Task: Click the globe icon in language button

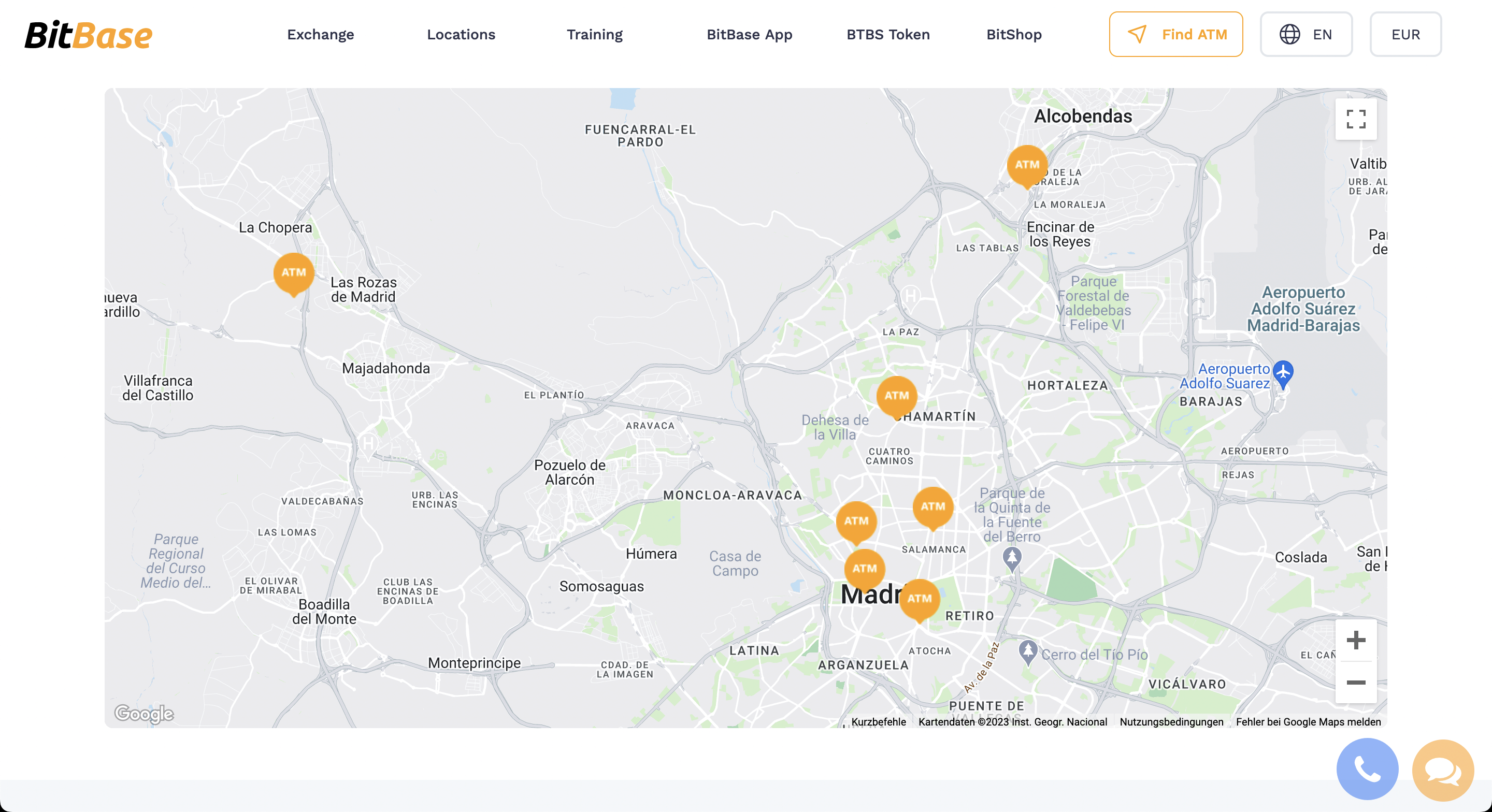Action: [x=1289, y=34]
